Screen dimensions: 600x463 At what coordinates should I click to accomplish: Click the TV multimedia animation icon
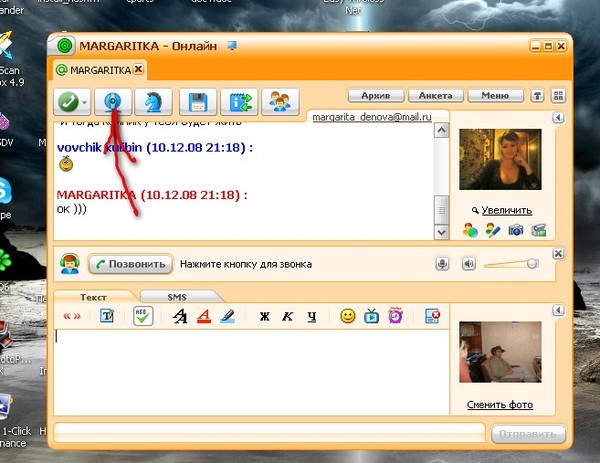tap(372, 316)
